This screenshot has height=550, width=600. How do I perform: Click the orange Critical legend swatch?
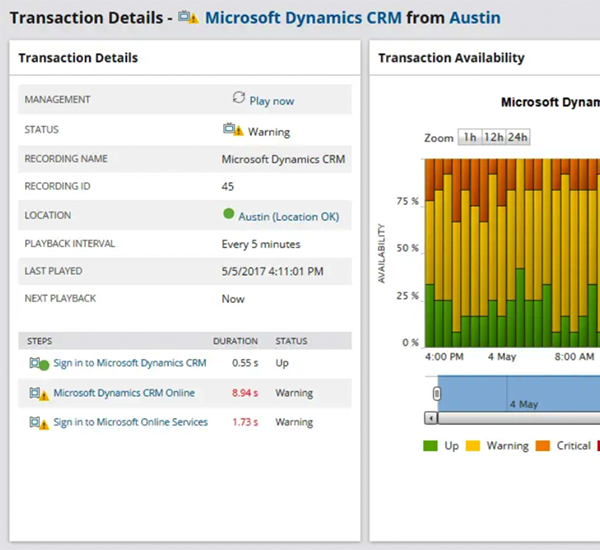[543, 446]
